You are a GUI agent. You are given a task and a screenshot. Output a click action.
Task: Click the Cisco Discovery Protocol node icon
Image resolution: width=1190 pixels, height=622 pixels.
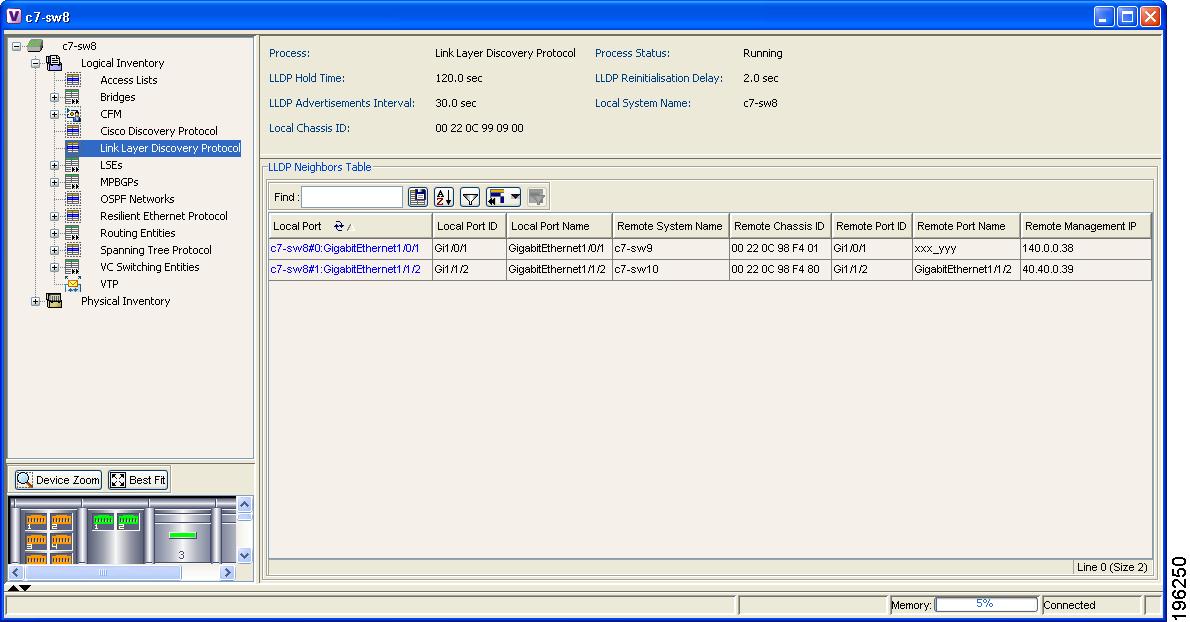click(73, 130)
